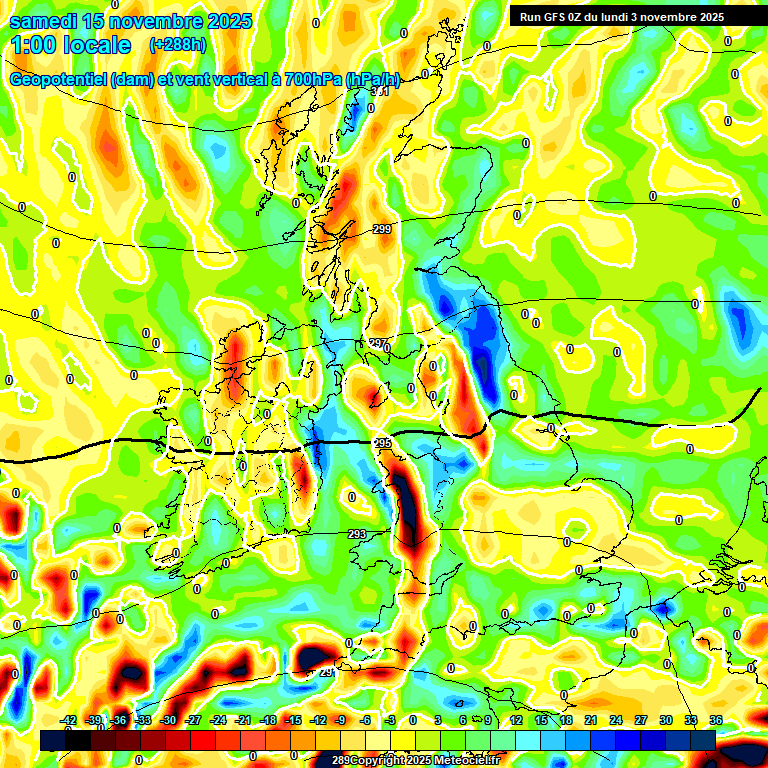Click the 295 geopotential contour label

tap(381, 442)
